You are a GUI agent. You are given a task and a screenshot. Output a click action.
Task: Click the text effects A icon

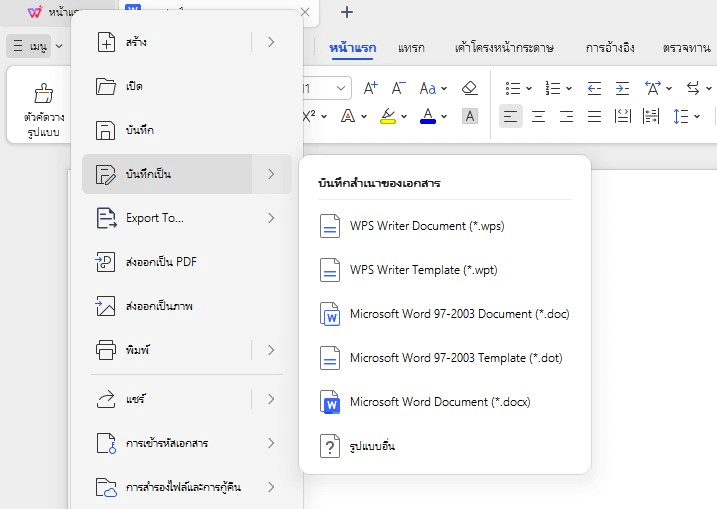point(348,116)
